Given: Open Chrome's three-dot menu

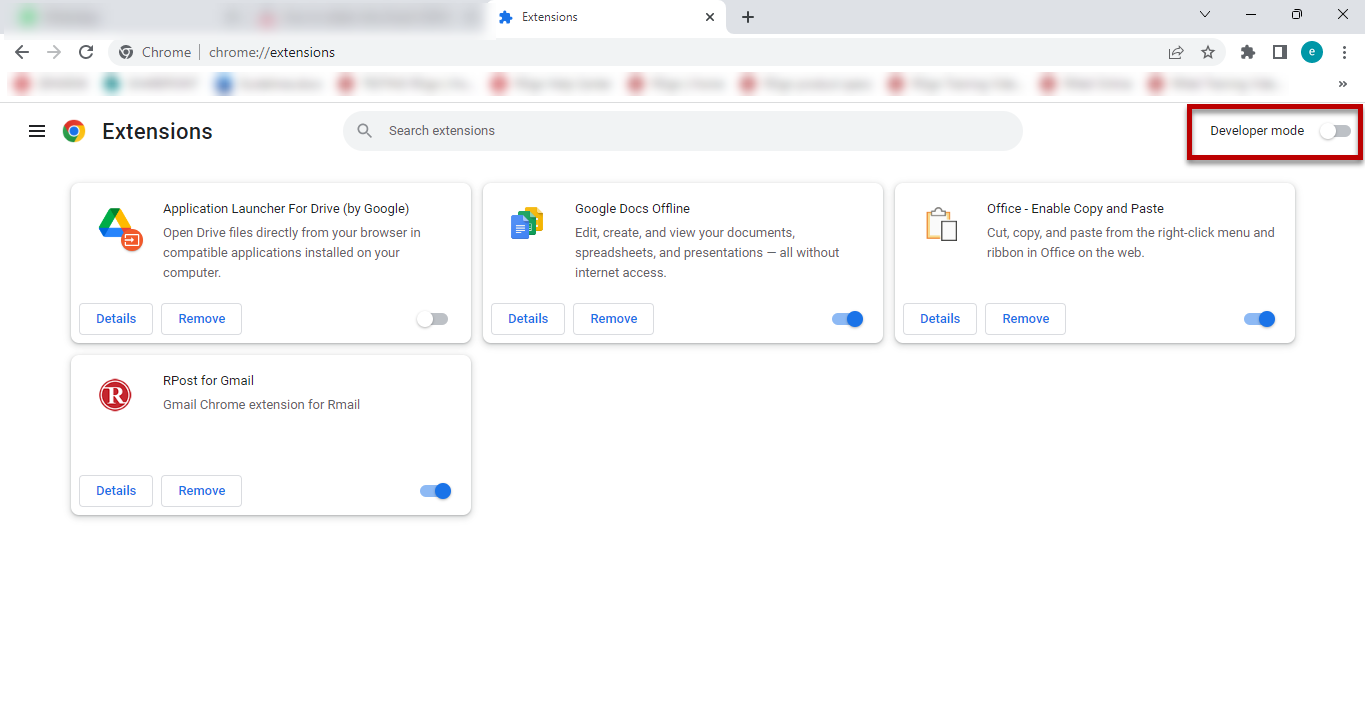Looking at the screenshot, I should click(1344, 52).
